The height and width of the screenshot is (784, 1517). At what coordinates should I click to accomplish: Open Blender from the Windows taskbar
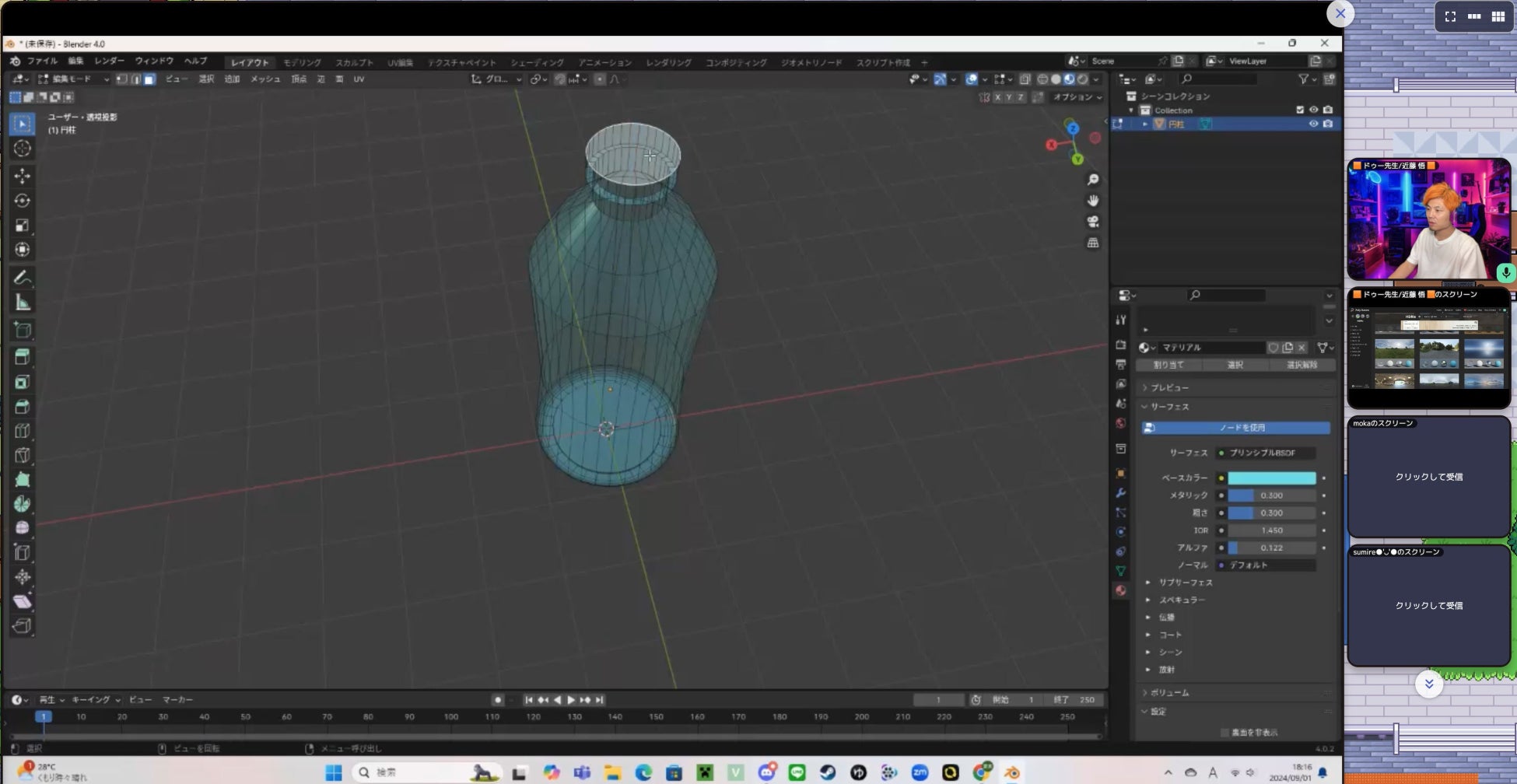pos(1011,772)
